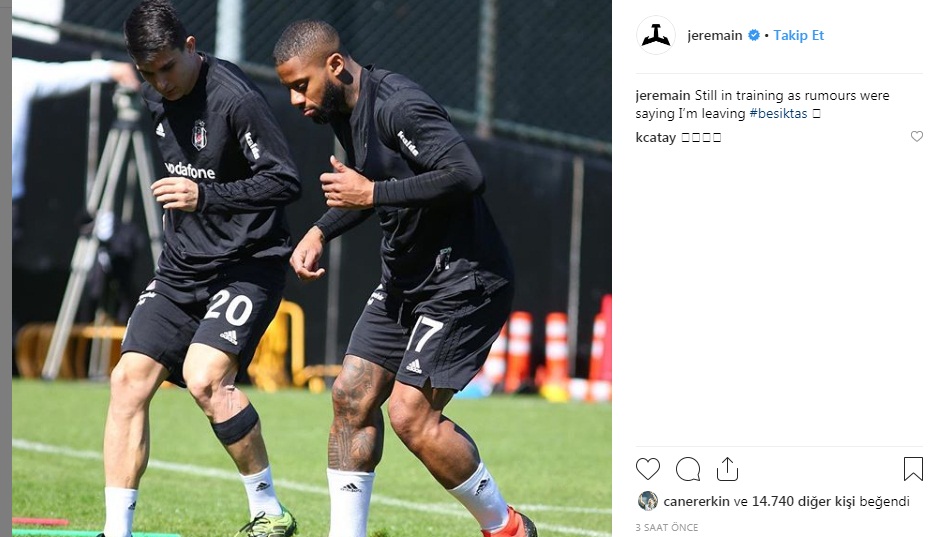Like kcatay's comment with the small heart

tap(917, 137)
